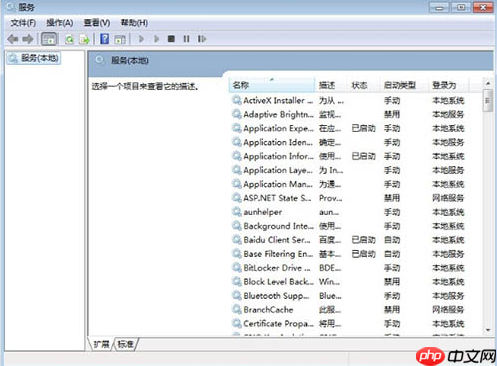
Task: Select the Block Level Backup service
Action: [348, 282]
